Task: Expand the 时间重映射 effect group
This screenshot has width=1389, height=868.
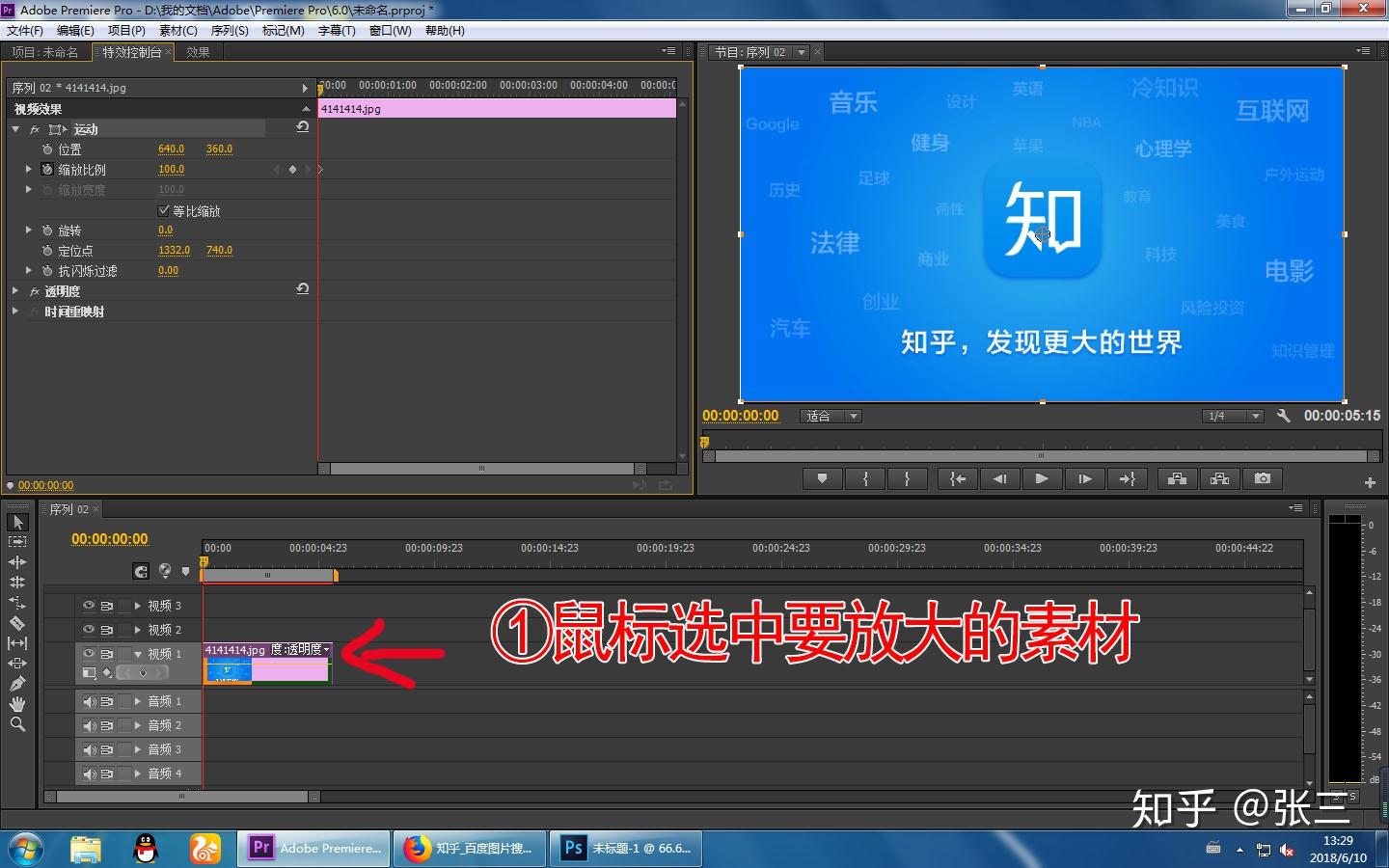Action: [x=15, y=312]
